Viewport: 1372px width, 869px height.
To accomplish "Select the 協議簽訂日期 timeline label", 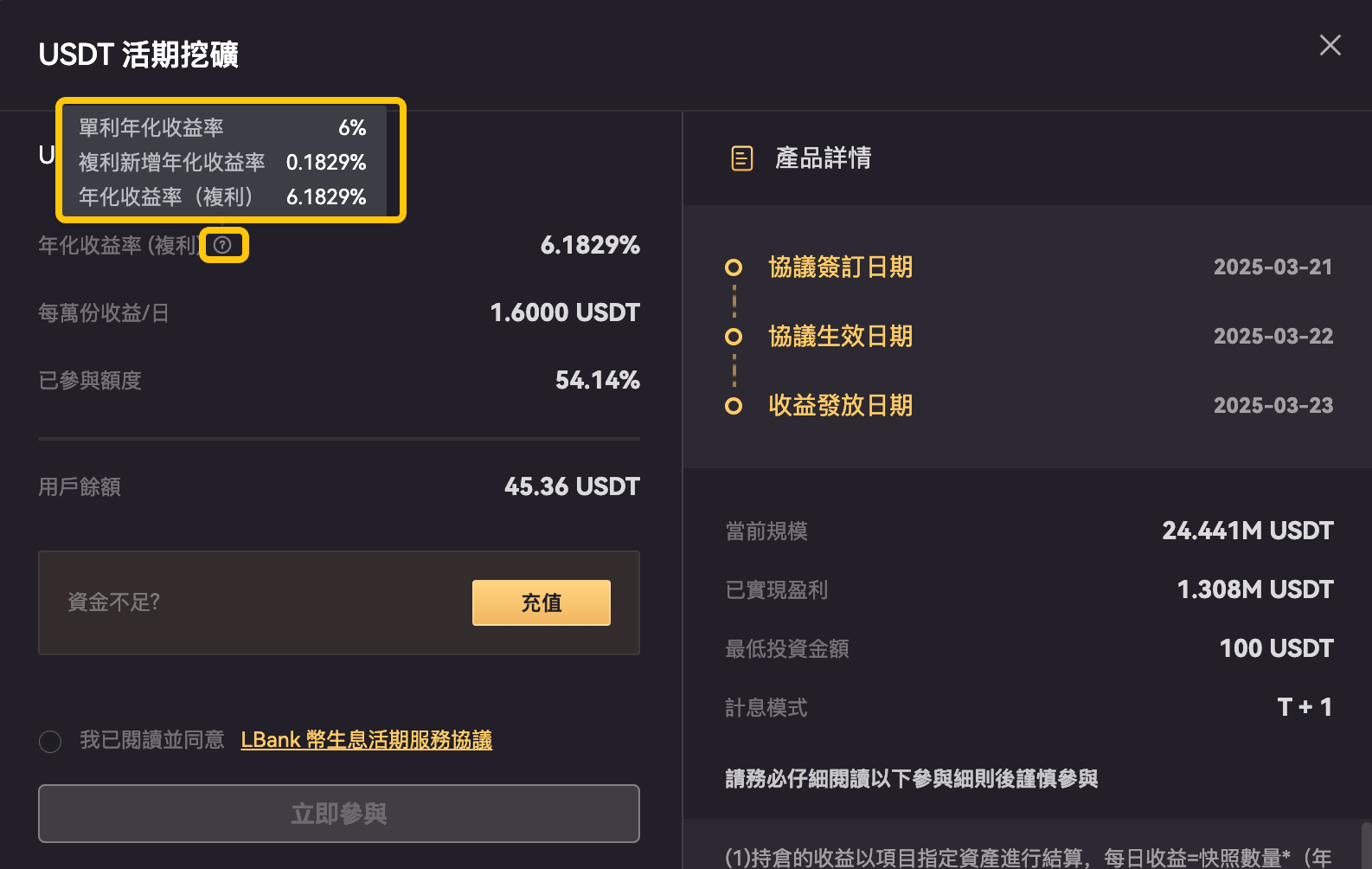I will [840, 267].
